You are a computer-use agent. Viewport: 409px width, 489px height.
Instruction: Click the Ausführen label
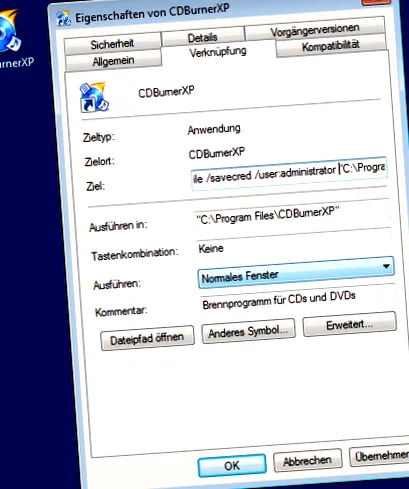(x=117, y=285)
